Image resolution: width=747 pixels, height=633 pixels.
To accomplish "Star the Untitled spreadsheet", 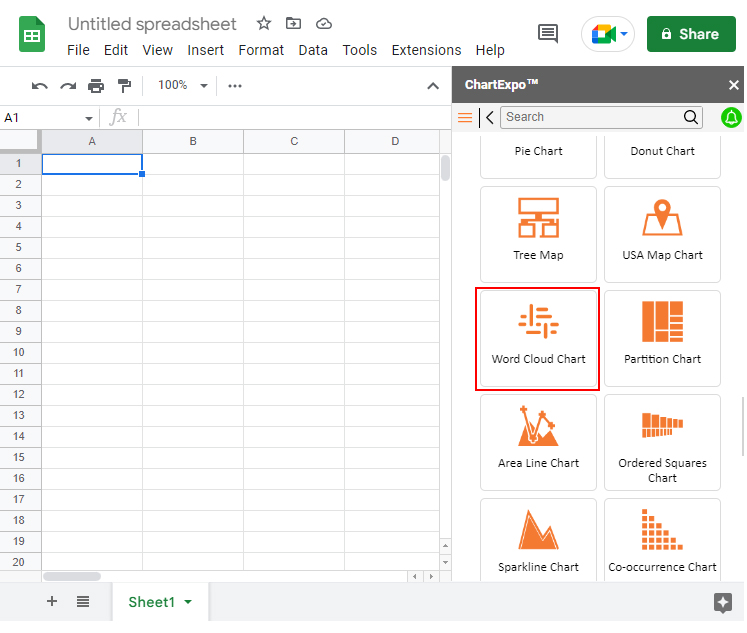I will point(263,23).
